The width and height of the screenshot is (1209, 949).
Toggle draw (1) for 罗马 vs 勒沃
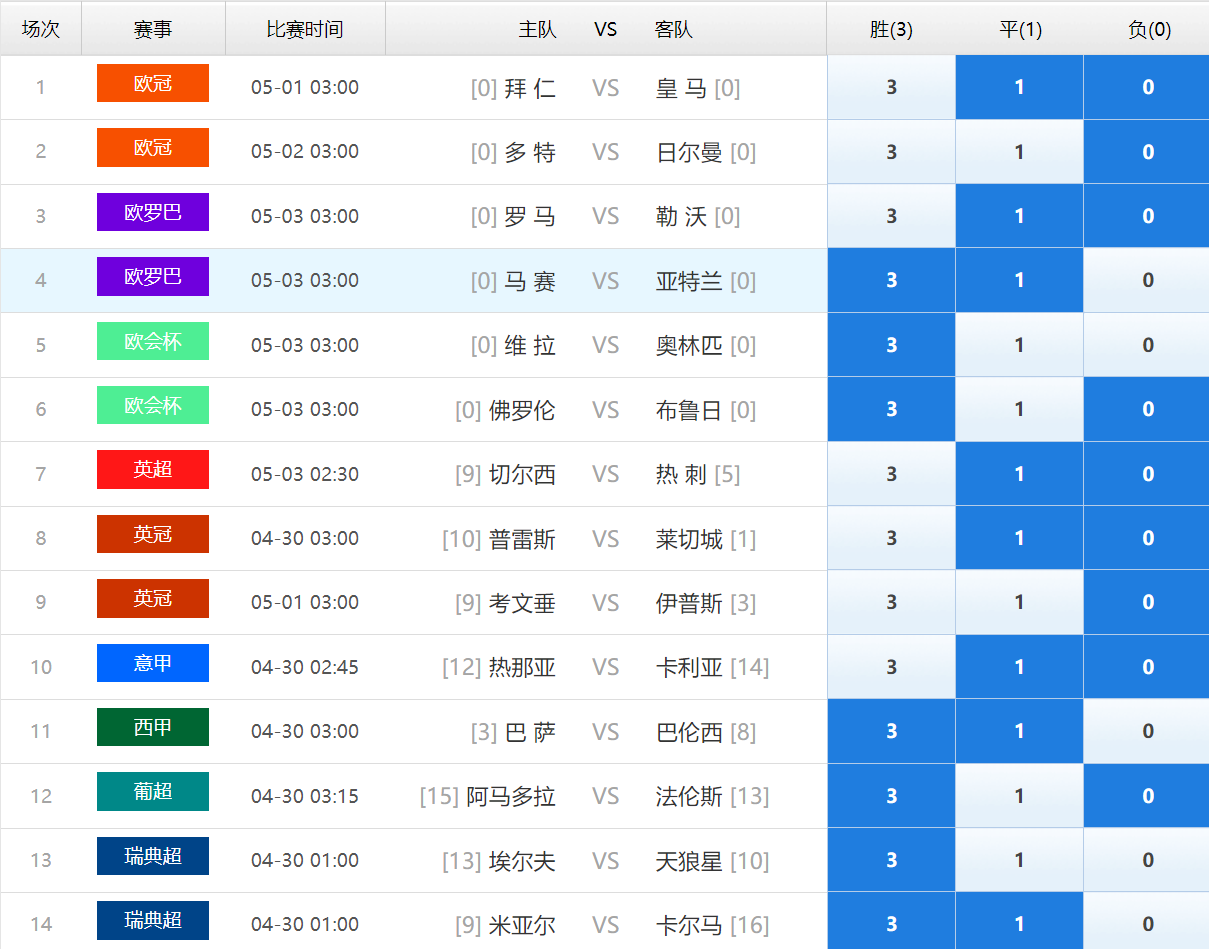coord(1019,216)
